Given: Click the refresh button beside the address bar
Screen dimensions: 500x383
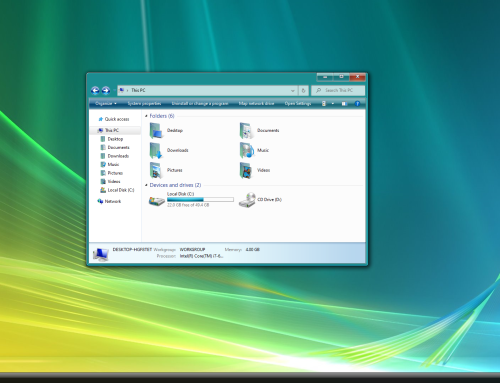Looking at the screenshot, I should tap(303, 90).
